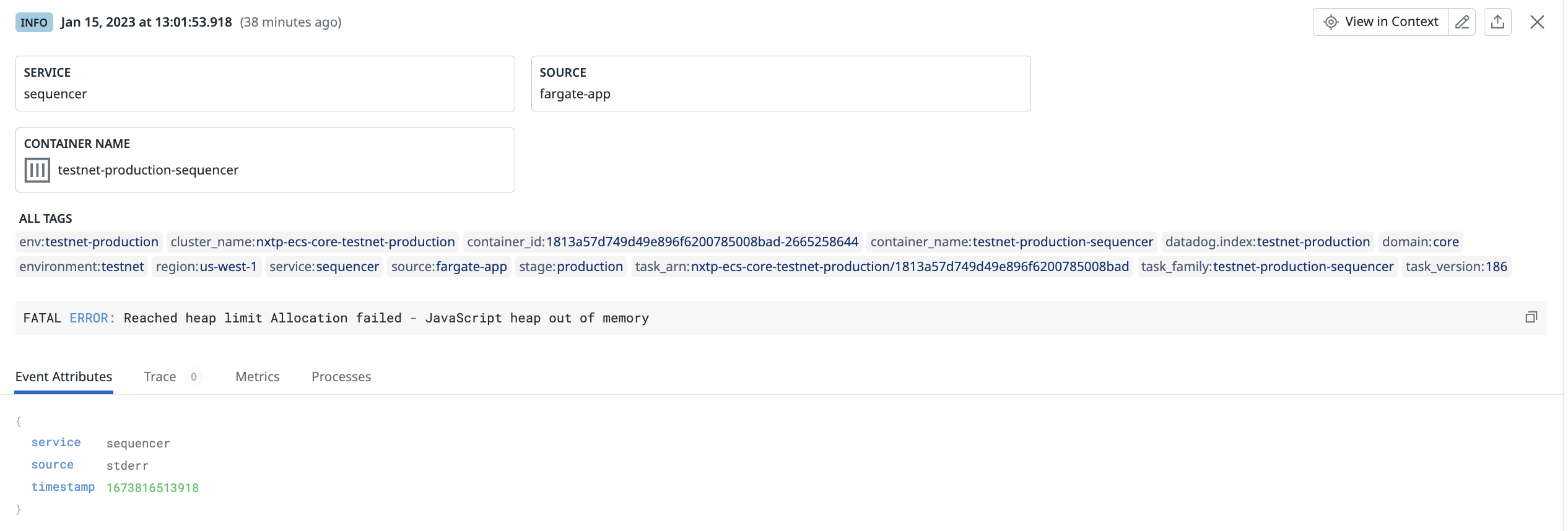Copy the JavaScript heap out of memory message
The image size is (1568, 531).
click(1532, 317)
